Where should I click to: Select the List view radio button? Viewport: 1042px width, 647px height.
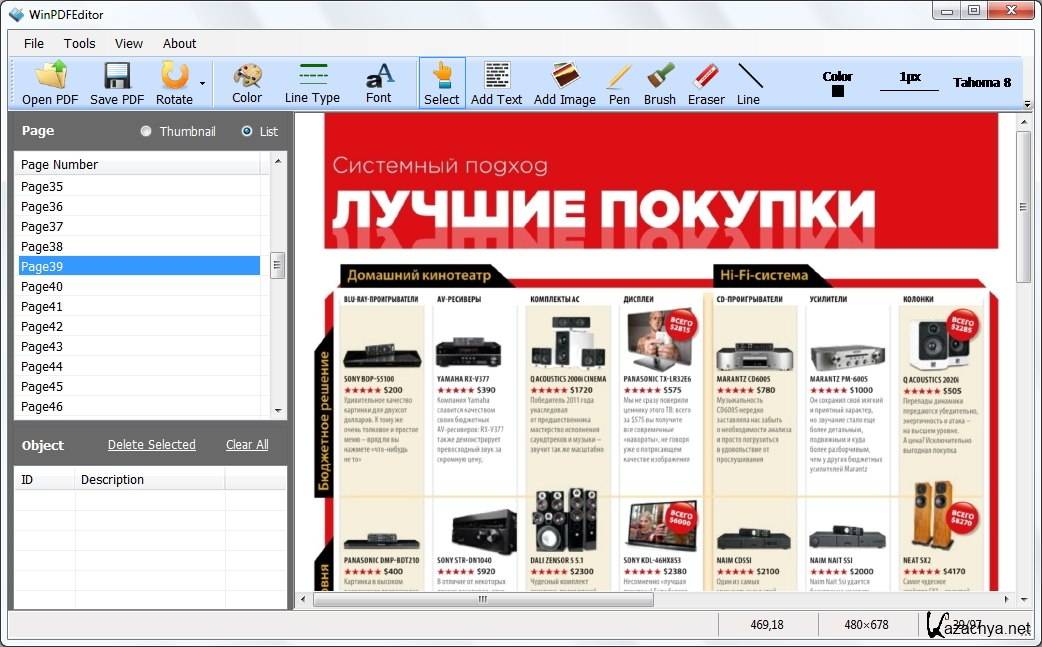click(247, 131)
